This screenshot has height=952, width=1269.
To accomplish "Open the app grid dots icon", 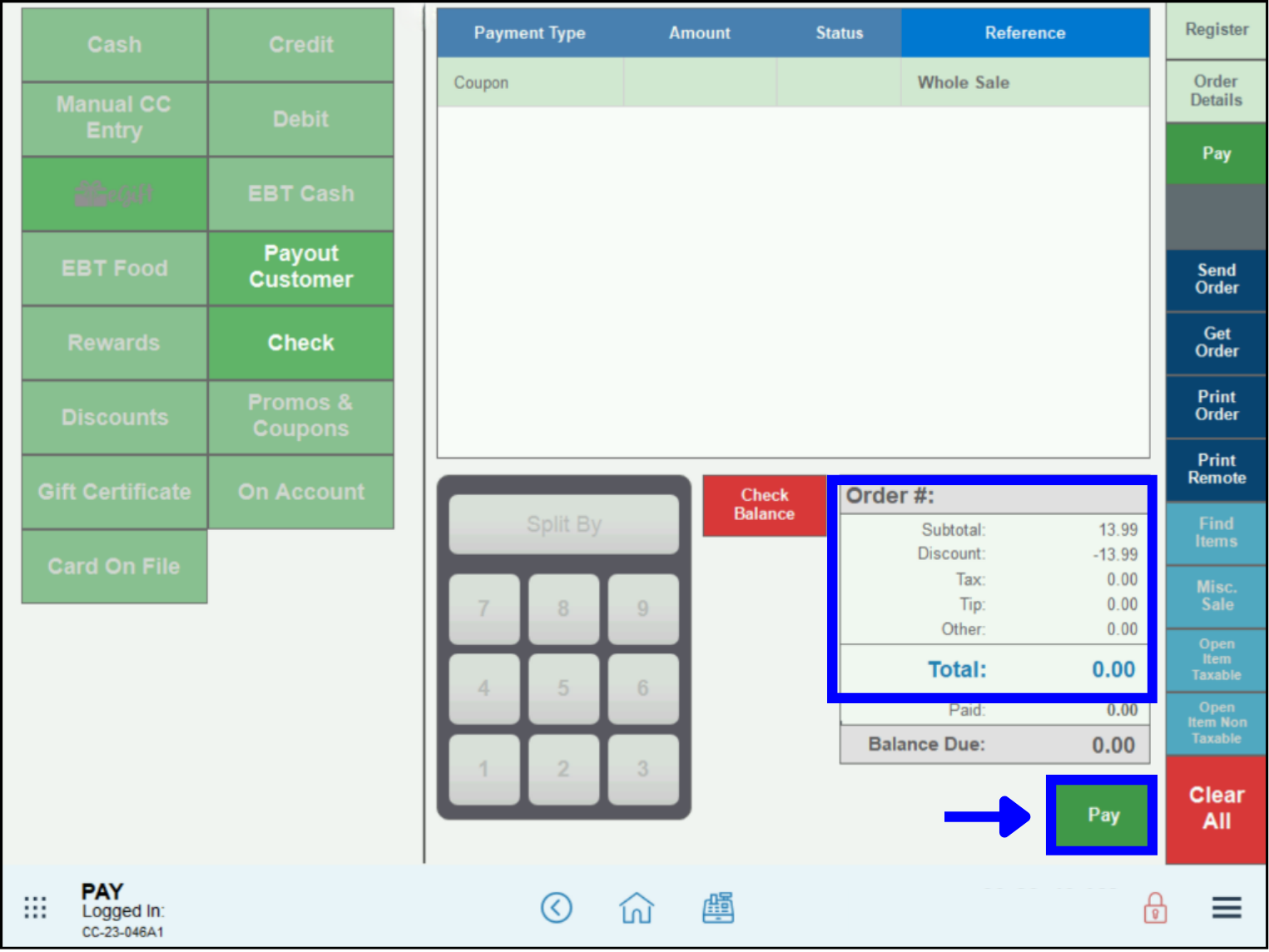I will (x=35, y=907).
